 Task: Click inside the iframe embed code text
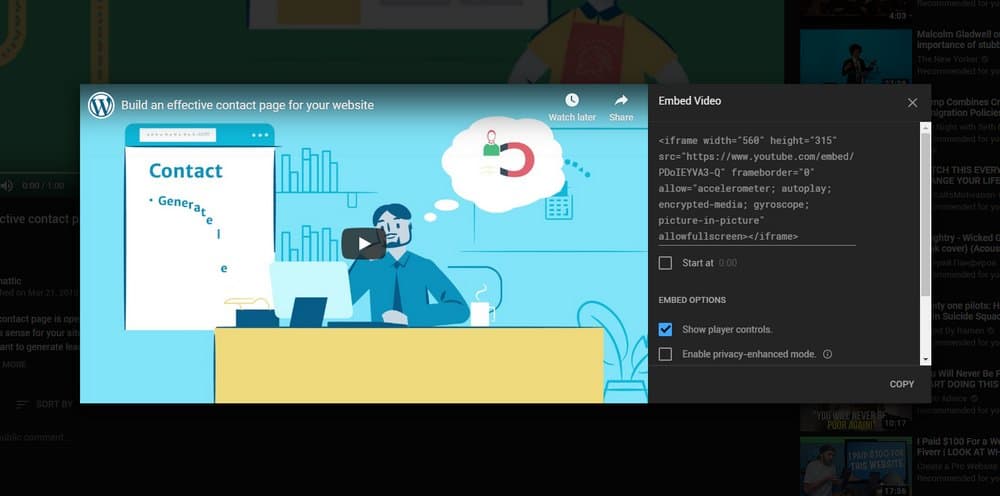[756, 188]
